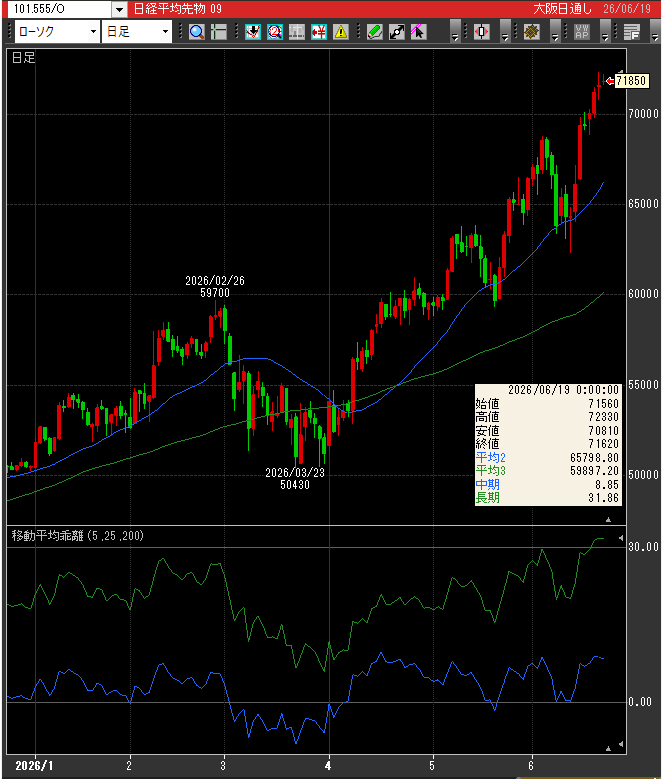Click the candlestick icon with red arrows
The height and width of the screenshot is (779, 662).
pyautogui.click(x=482, y=32)
